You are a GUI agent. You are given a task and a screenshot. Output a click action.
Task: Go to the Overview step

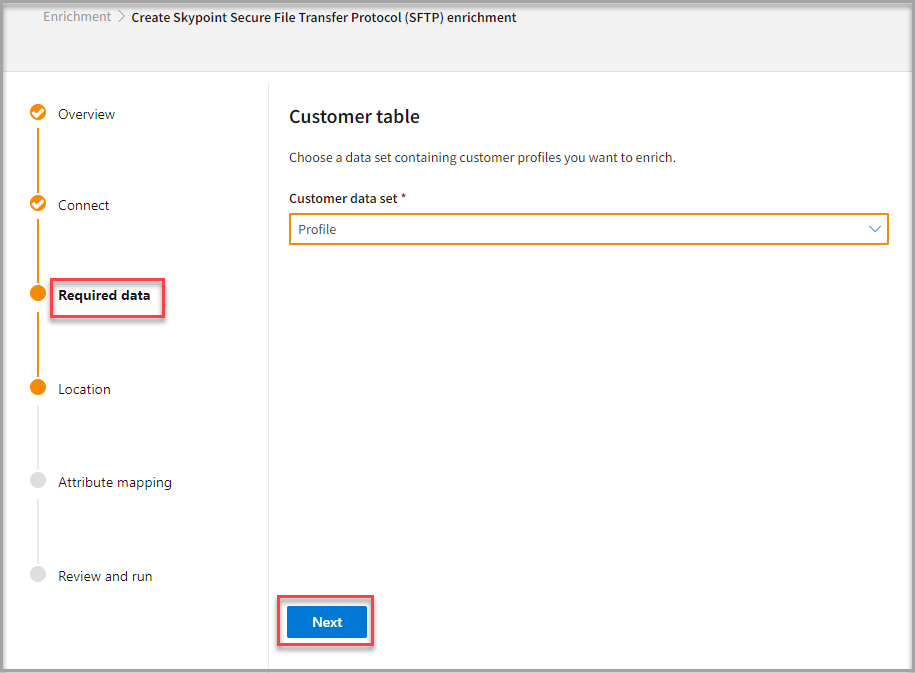pyautogui.click(x=86, y=114)
